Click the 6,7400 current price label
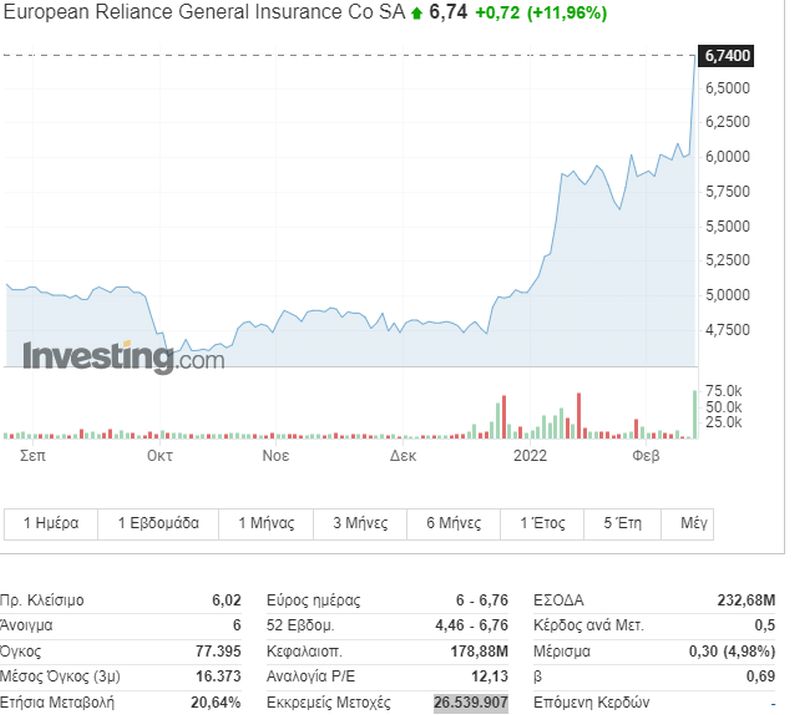This screenshot has width=800, height=715. click(x=727, y=55)
